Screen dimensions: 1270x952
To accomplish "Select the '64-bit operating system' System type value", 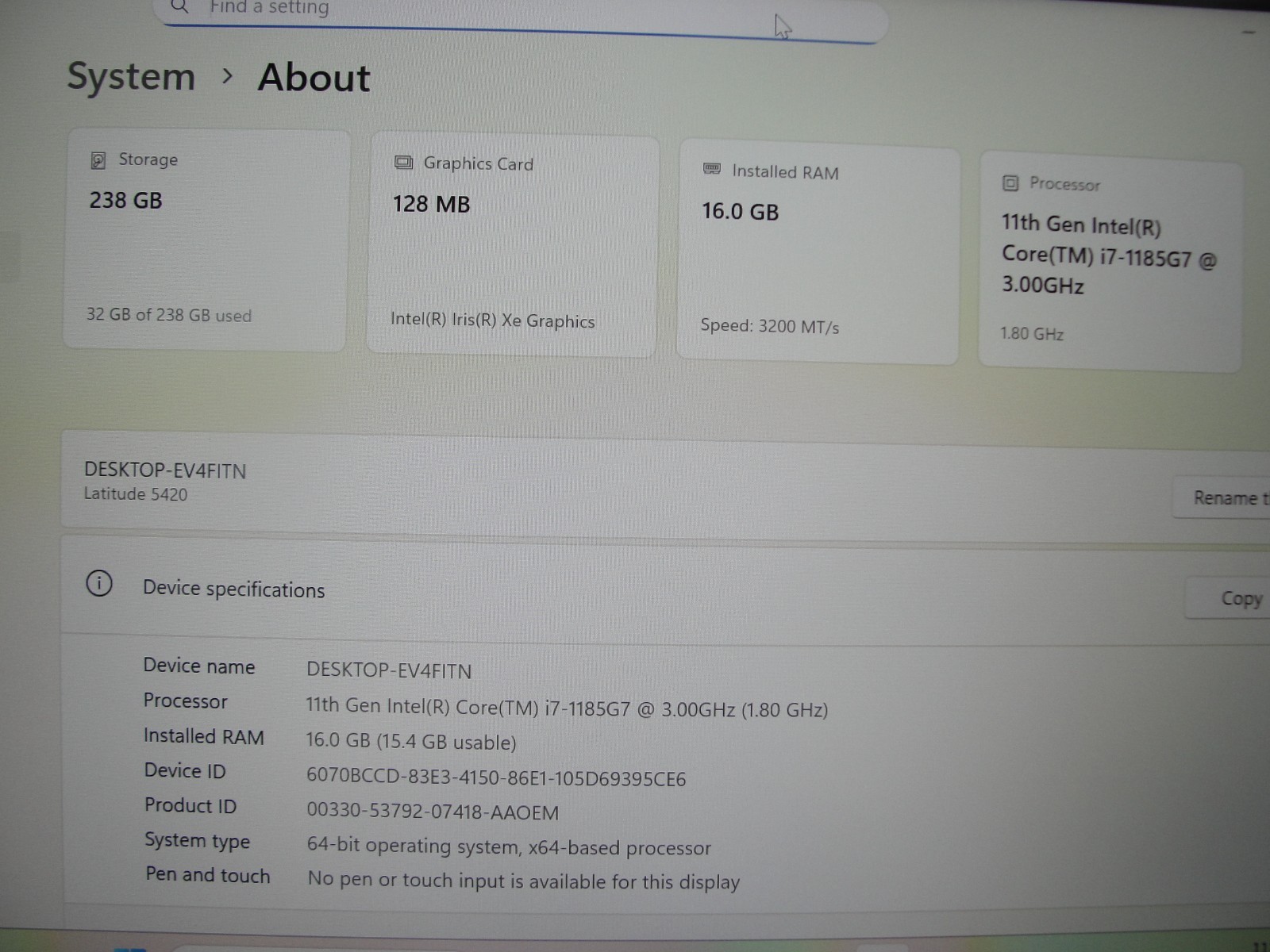I will pos(509,847).
